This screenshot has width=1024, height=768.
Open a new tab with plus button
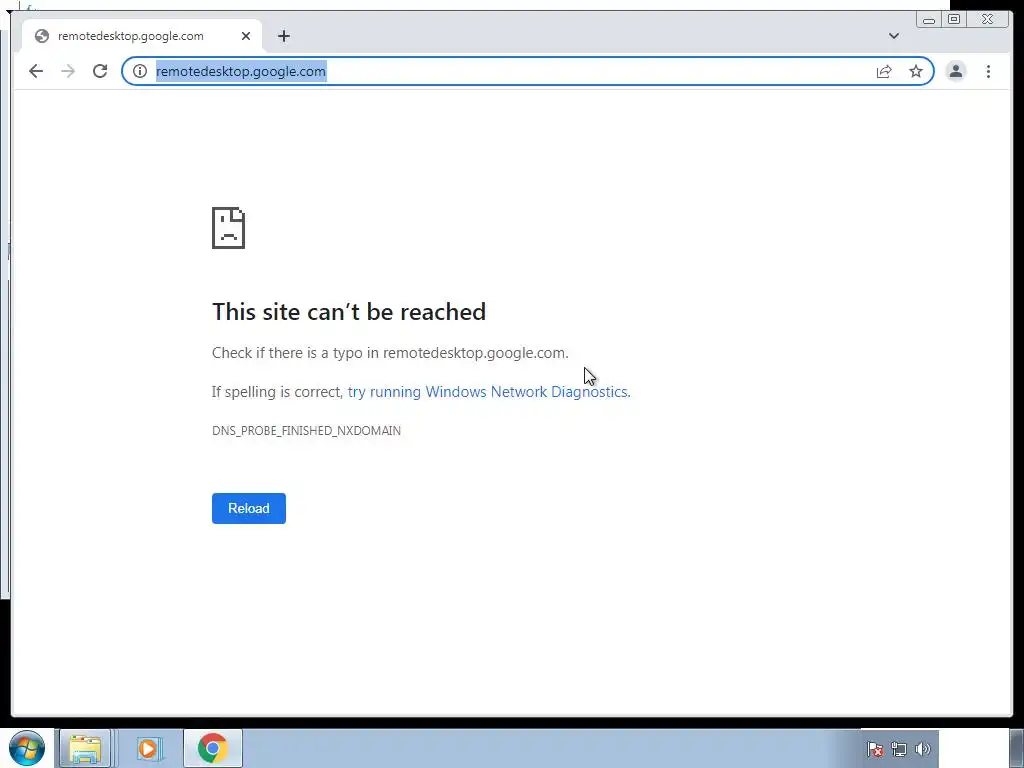coord(283,36)
